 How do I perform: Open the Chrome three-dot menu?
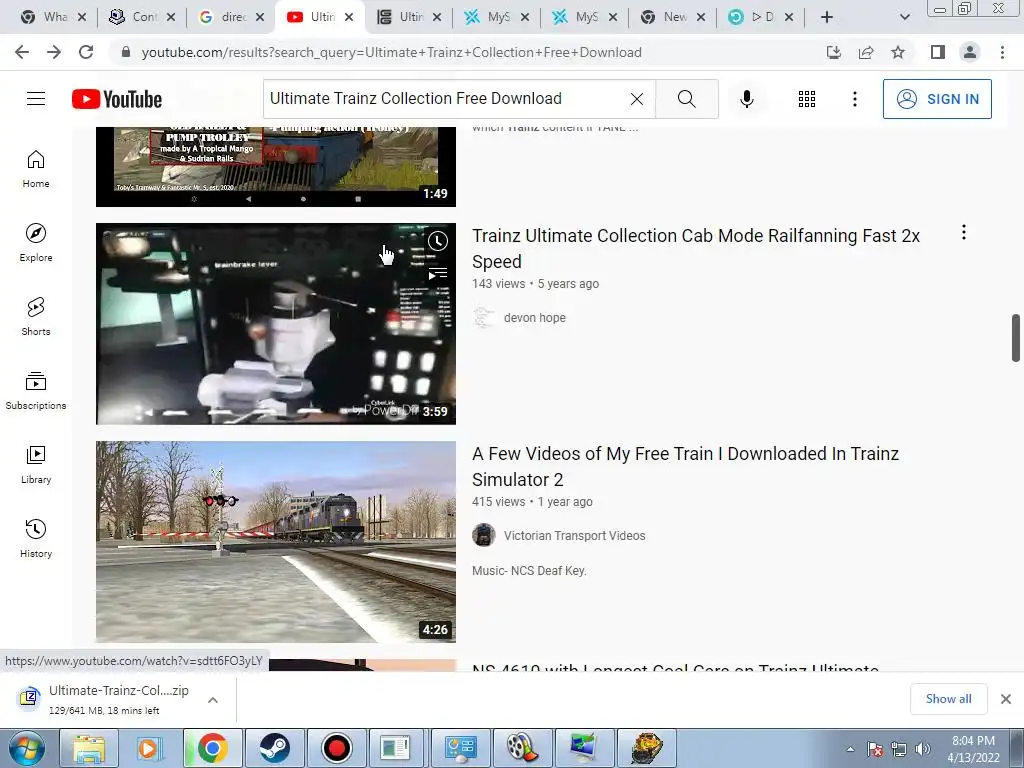click(1002, 52)
